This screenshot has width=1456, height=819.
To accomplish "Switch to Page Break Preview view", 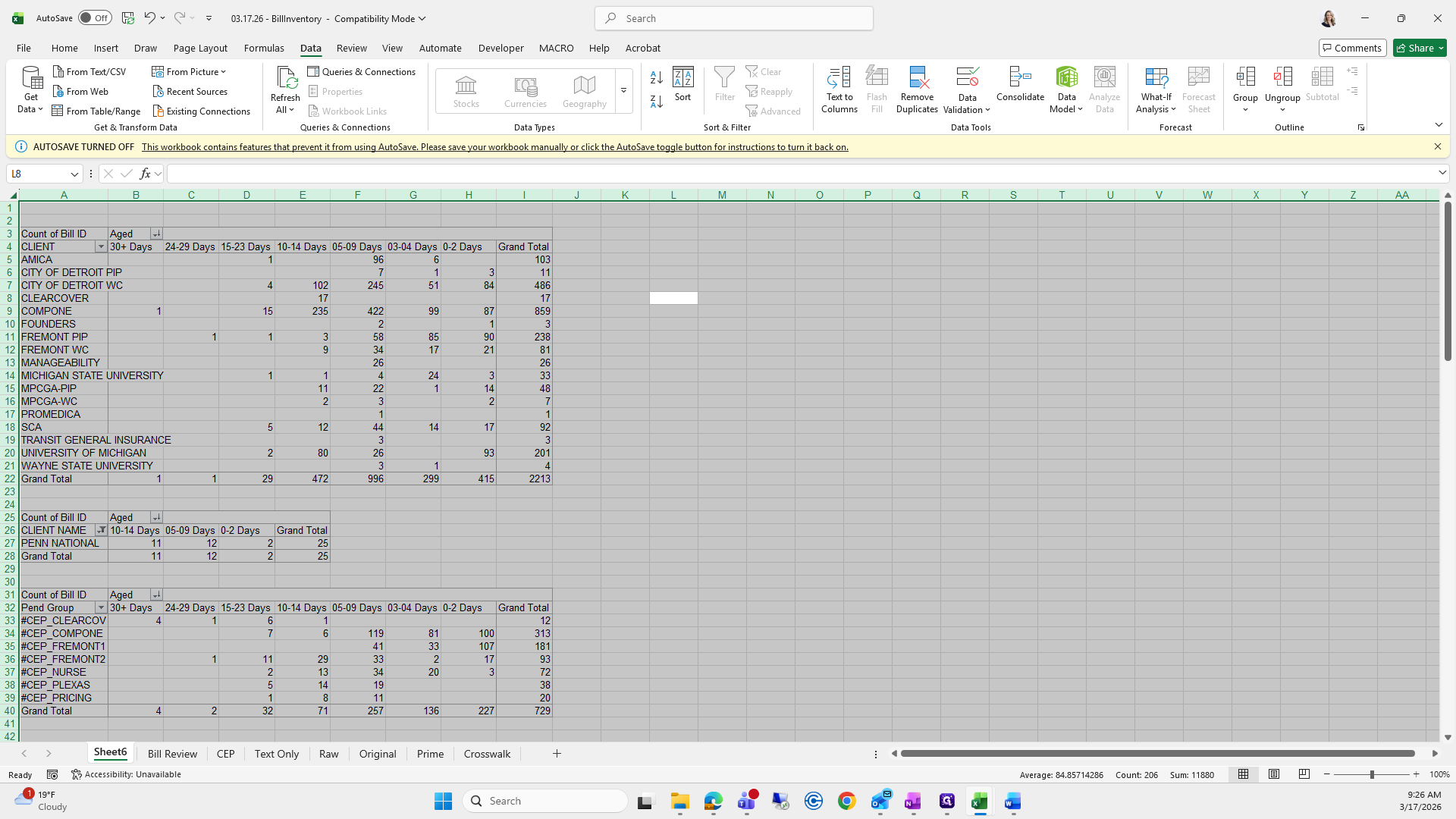I will [x=1304, y=774].
